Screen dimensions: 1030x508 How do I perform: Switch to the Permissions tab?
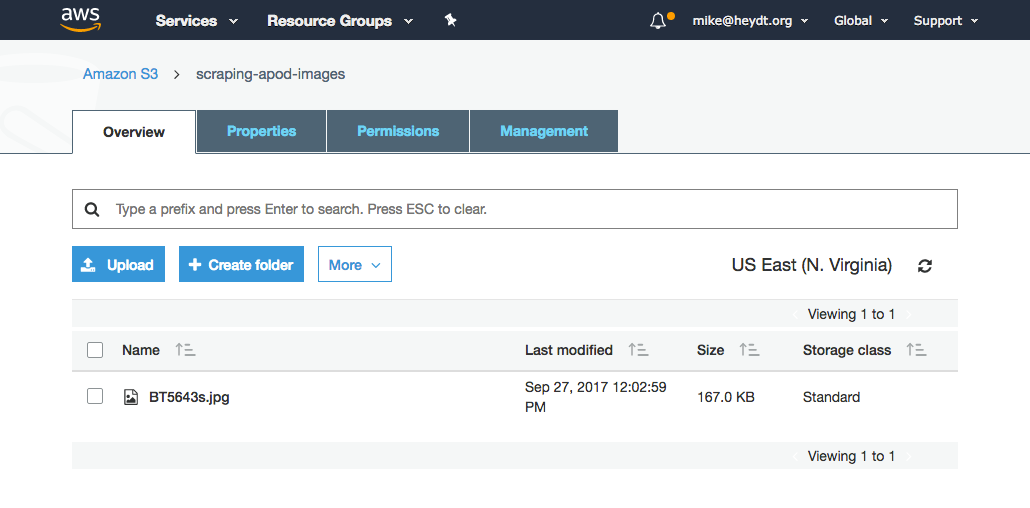pos(398,131)
